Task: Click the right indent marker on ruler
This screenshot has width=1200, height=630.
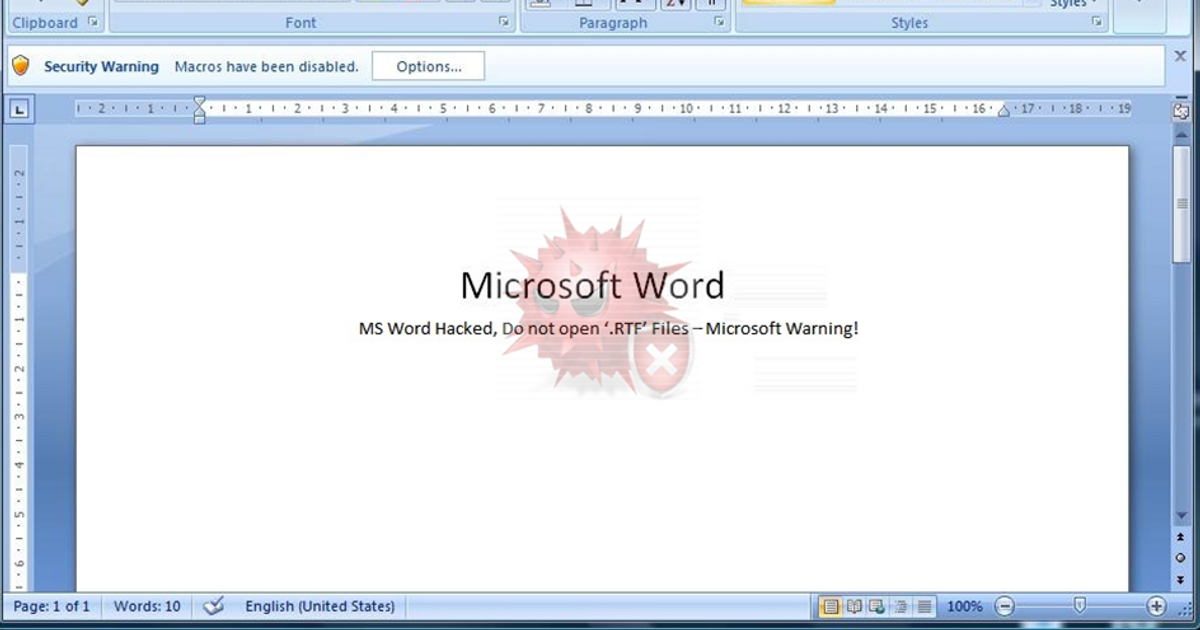Action: point(1003,111)
